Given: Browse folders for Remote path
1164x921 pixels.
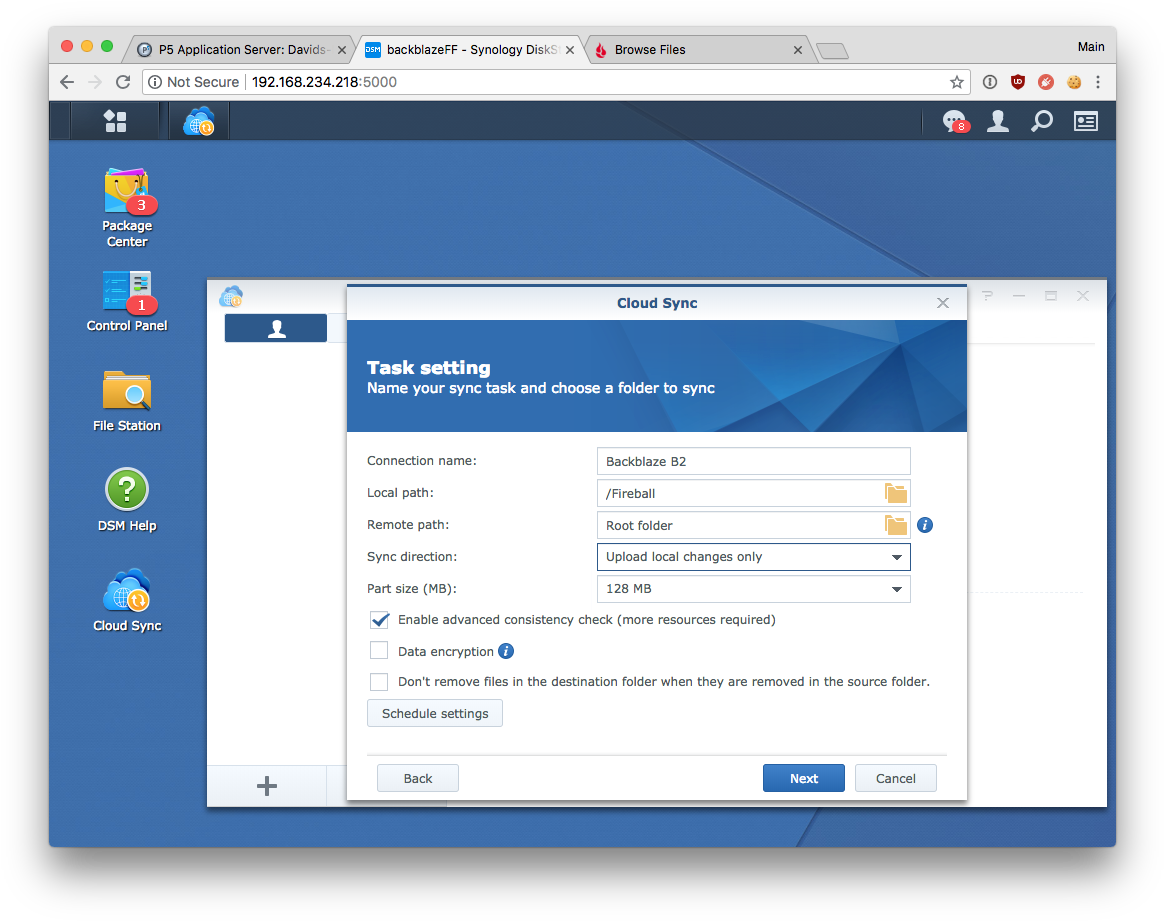Looking at the screenshot, I should click(x=895, y=525).
